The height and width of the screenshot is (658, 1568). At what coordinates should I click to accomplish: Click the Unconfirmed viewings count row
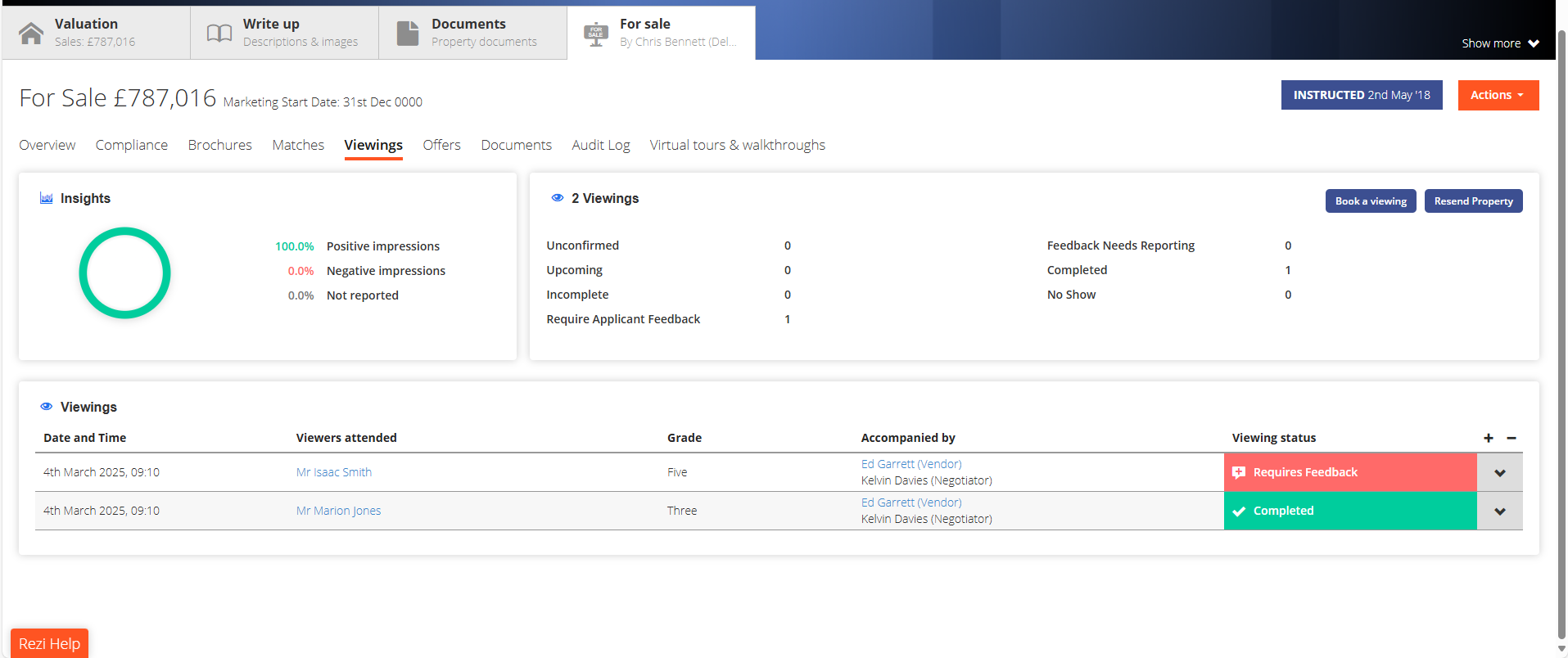click(669, 246)
